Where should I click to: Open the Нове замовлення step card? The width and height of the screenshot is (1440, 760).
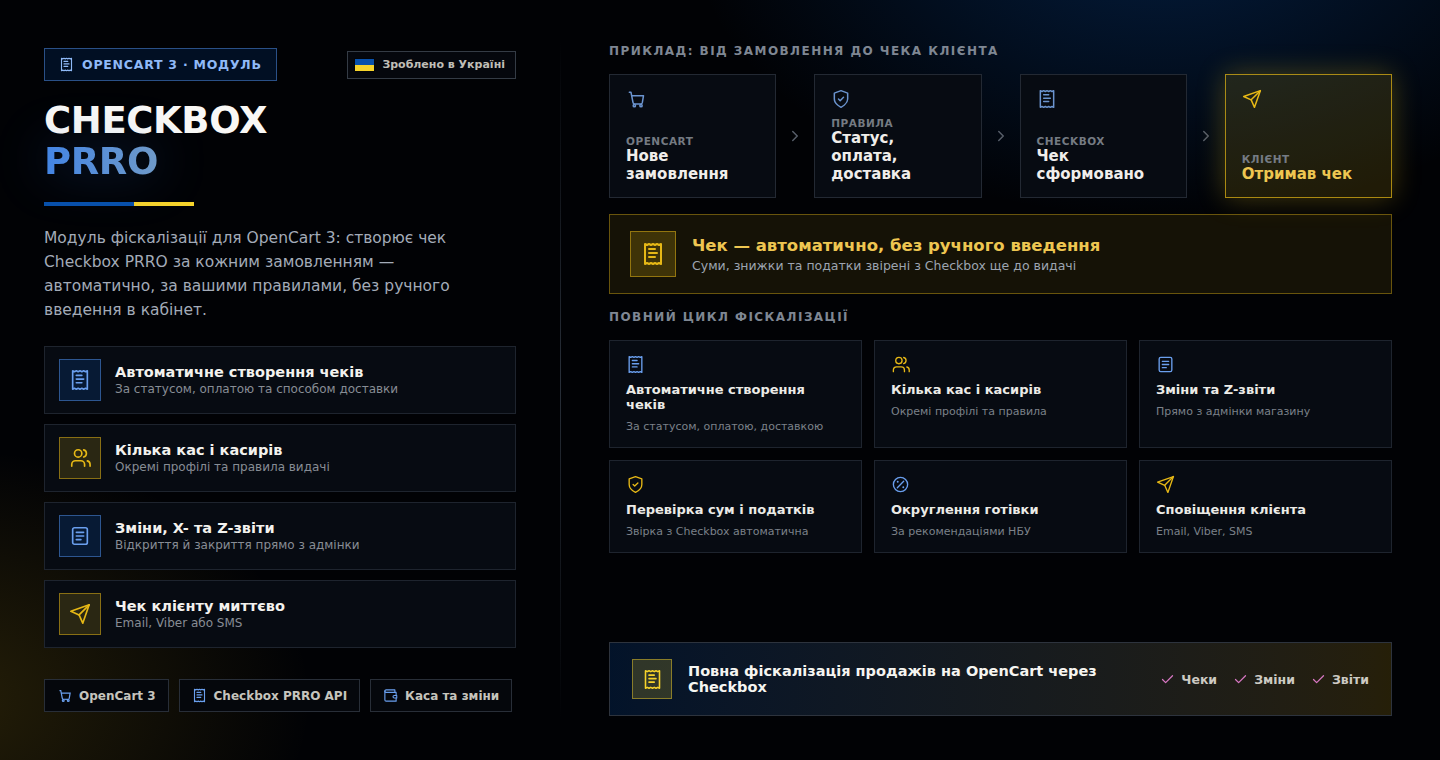tap(692, 136)
